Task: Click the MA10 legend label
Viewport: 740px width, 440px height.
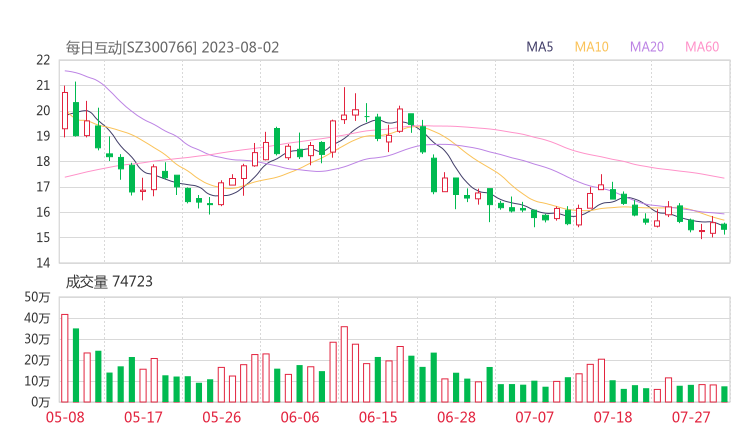Action: (591, 47)
